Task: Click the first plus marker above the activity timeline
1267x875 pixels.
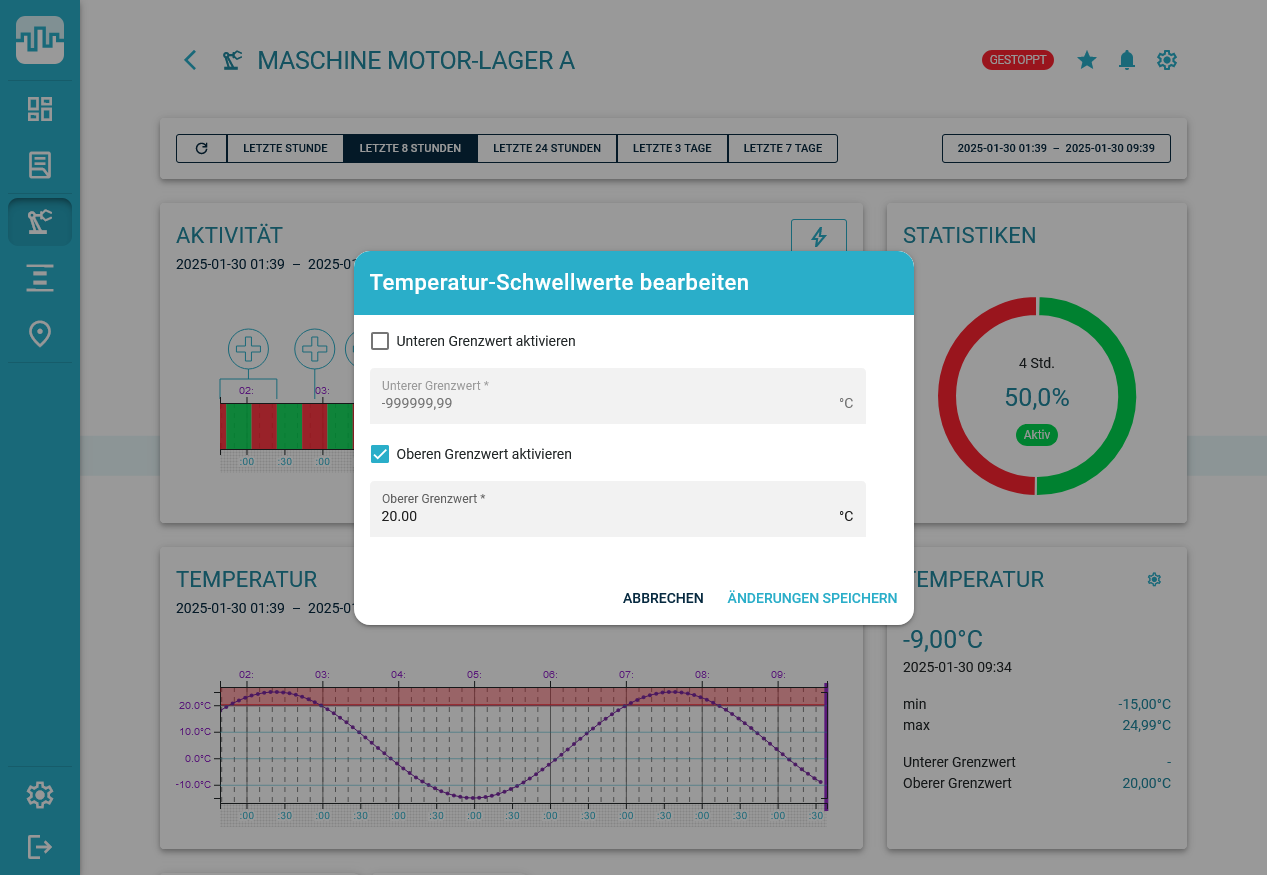Action: [x=249, y=349]
